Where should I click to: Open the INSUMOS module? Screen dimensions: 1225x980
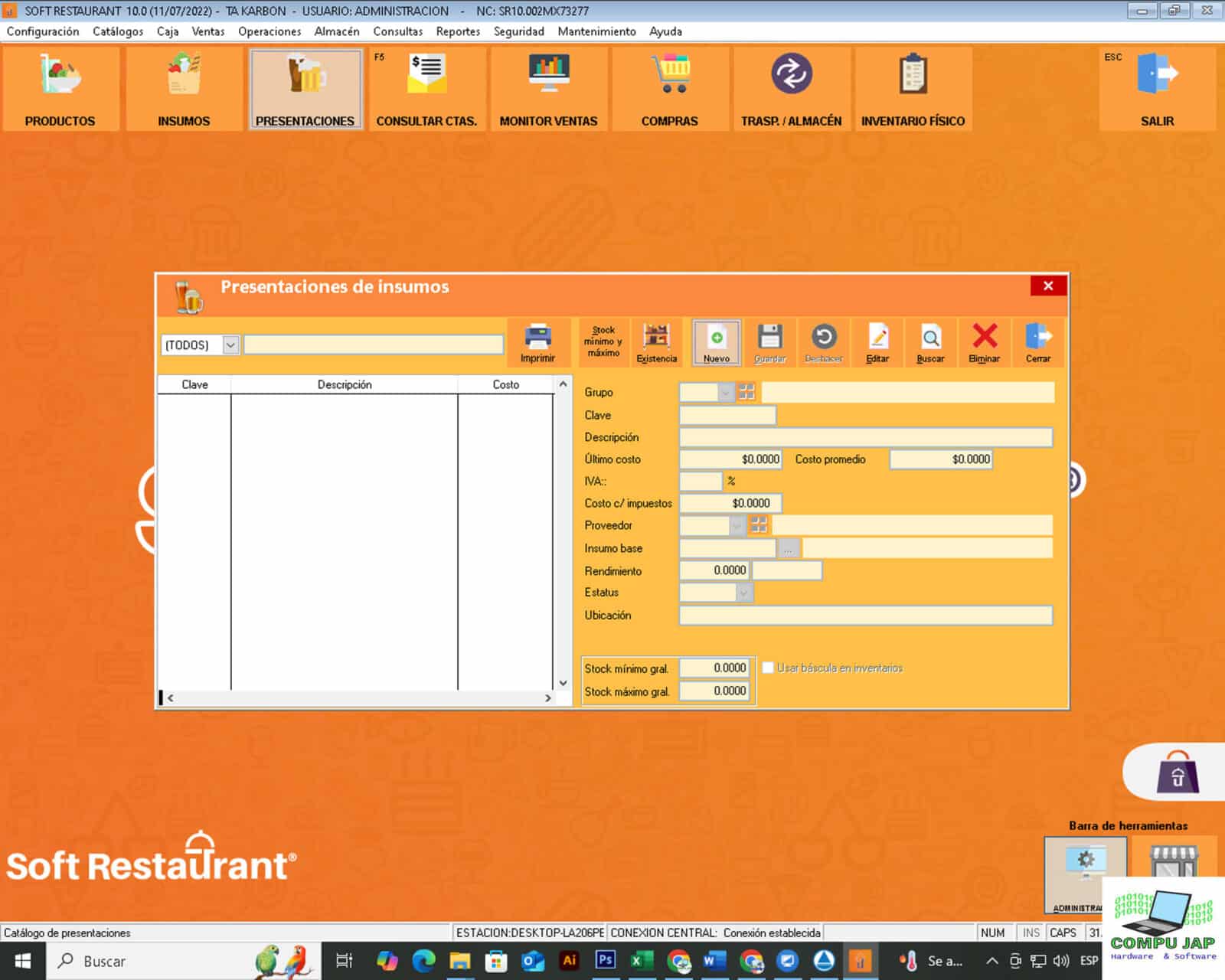[x=184, y=89]
